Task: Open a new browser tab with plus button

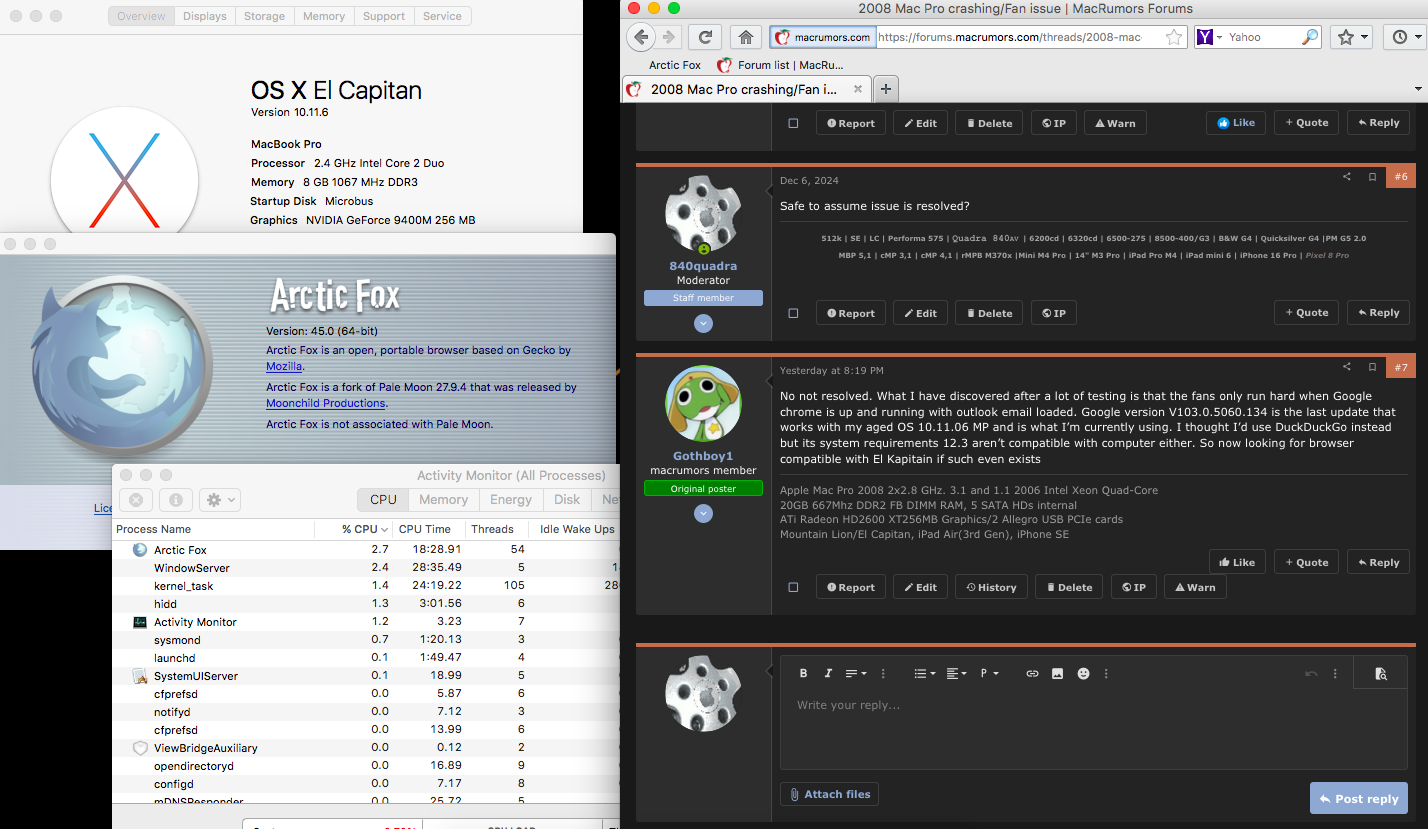Action: pyautogui.click(x=886, y=89)
